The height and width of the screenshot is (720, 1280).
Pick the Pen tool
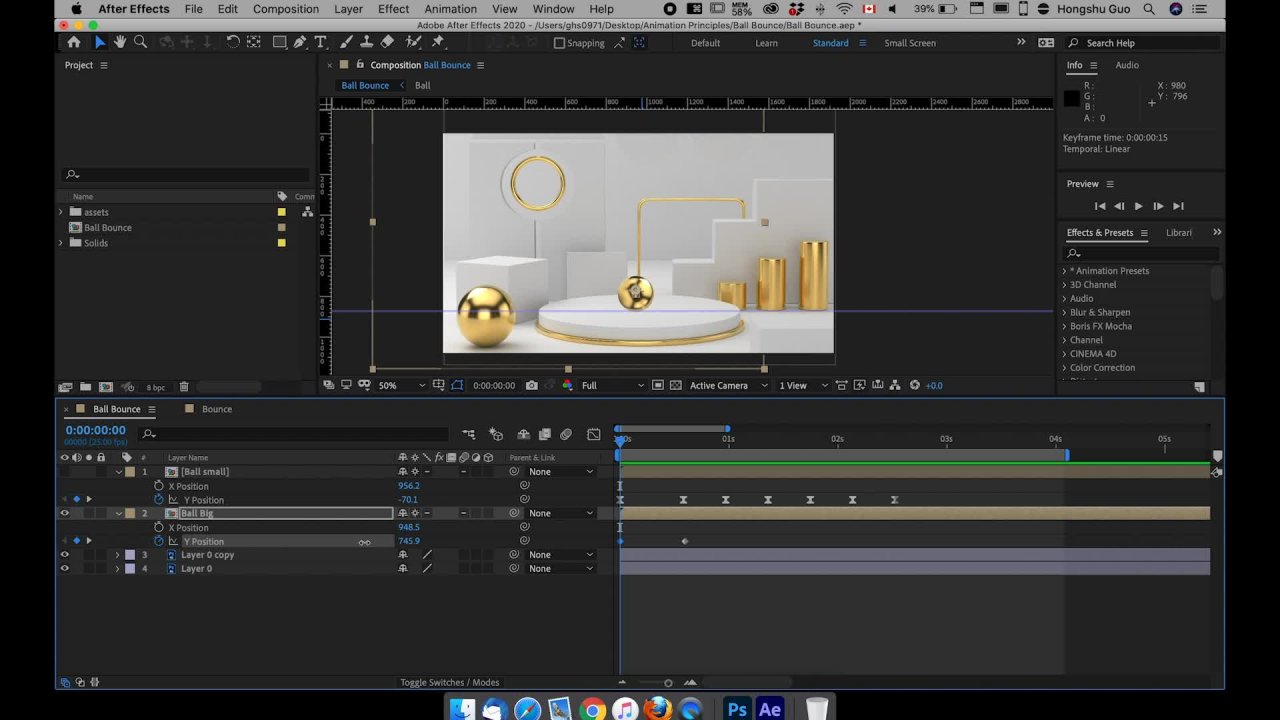pos(299,42)
